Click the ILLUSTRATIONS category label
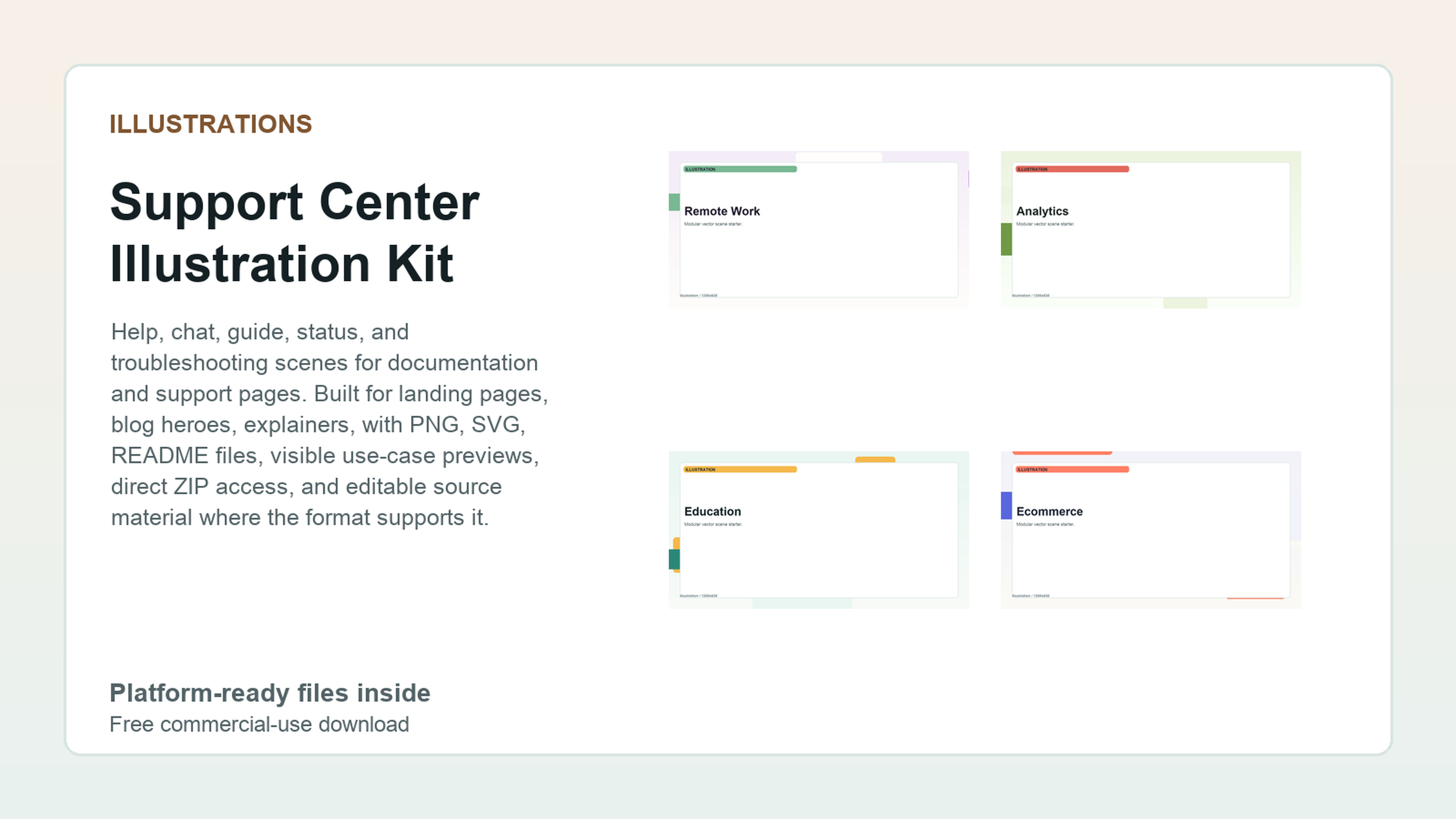Image resolution: width=1456 pixels, height=819 pixels. pyautogui.click(x=210, y=124)
